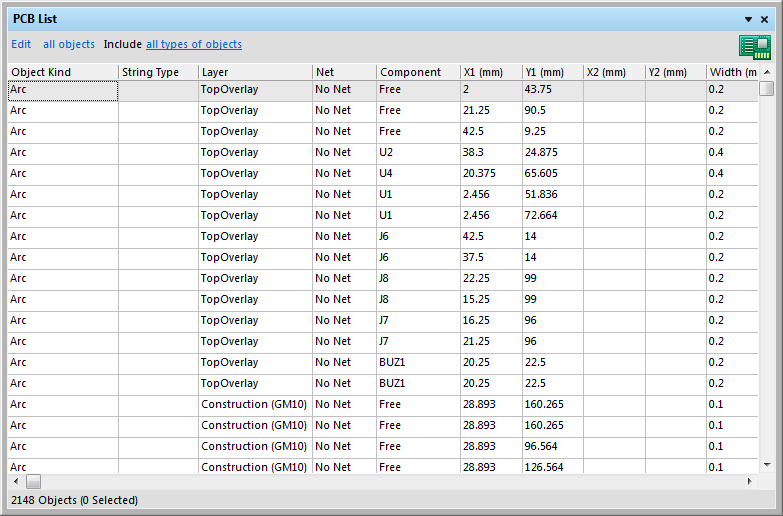This screenshot has height=516, width=783.
Task: Click X1 value 38.3
Action: pyautogui.click(x=491, y=153)
